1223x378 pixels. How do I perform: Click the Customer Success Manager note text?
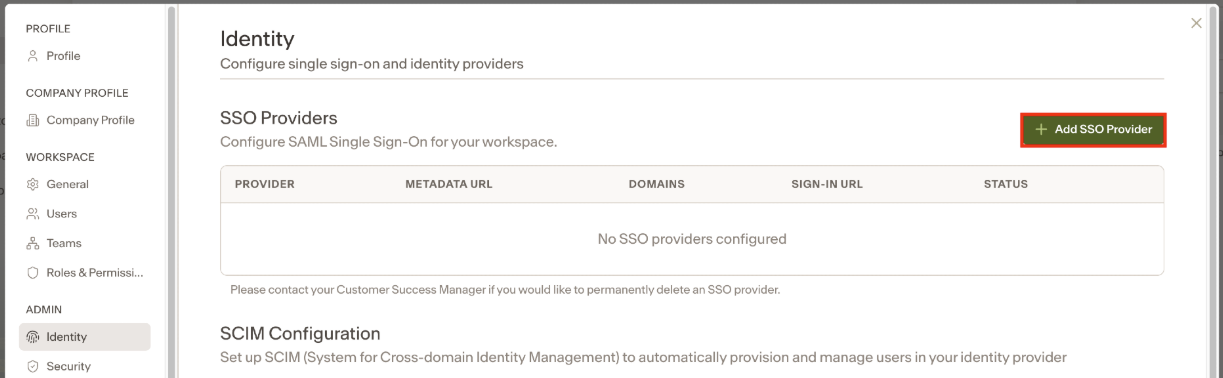pyautogui.click(x=505, y=290)
